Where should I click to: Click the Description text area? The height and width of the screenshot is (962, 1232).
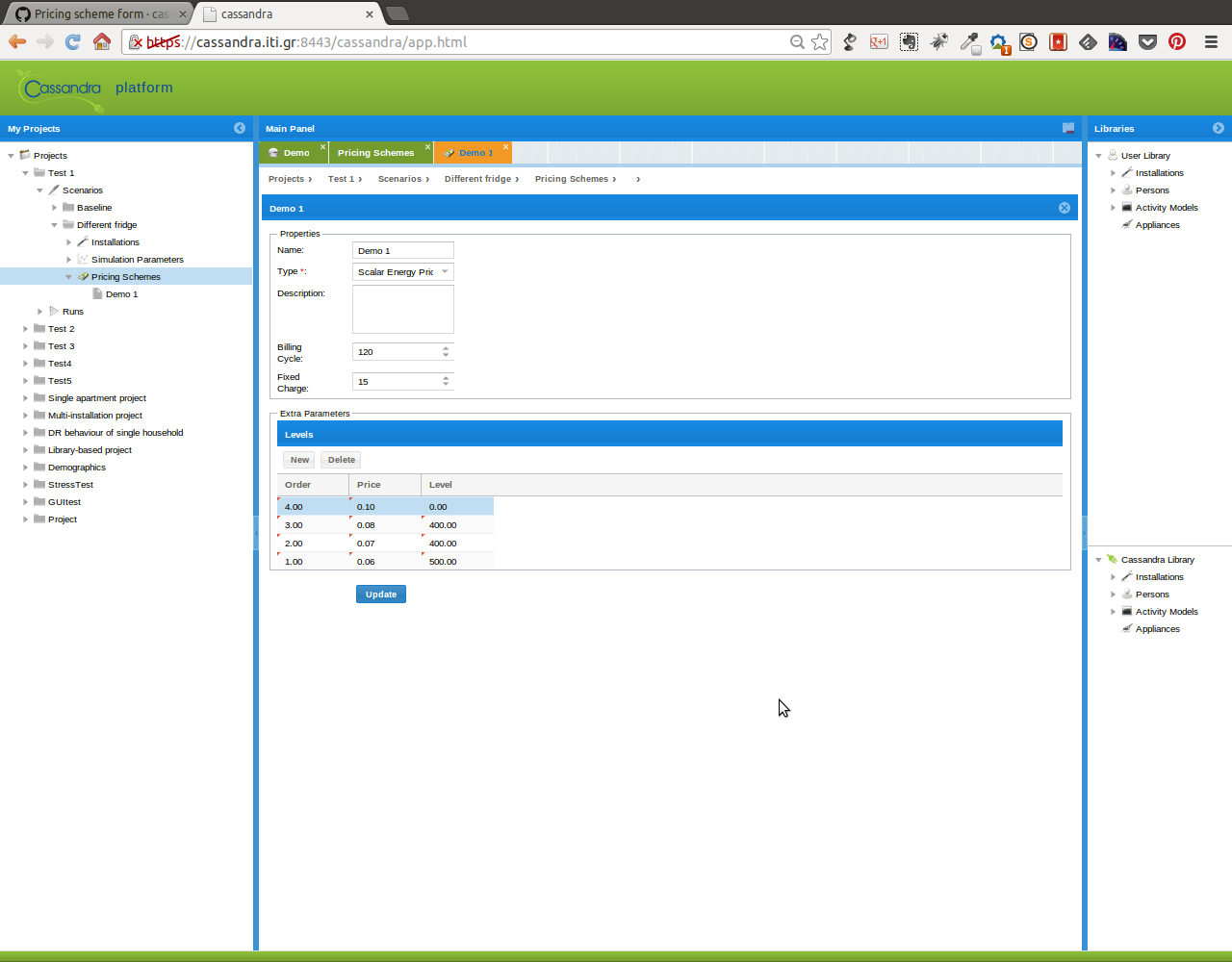pyautogui.click(x=402, y=309)
